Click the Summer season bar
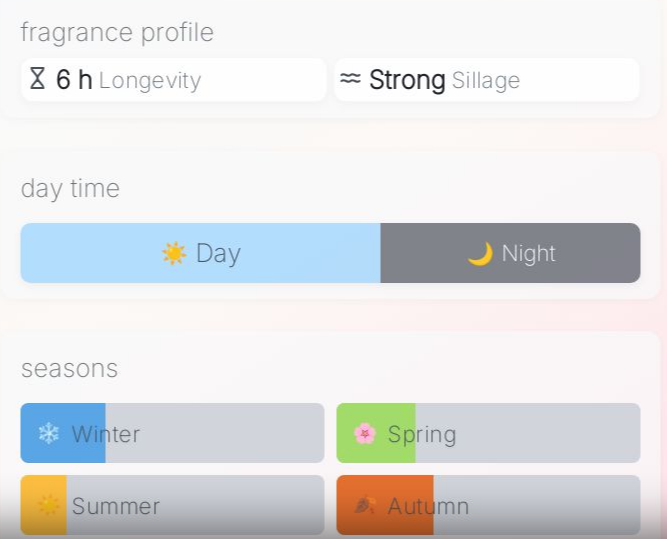Screen dimensions: 667x539 tap(172, 505)
